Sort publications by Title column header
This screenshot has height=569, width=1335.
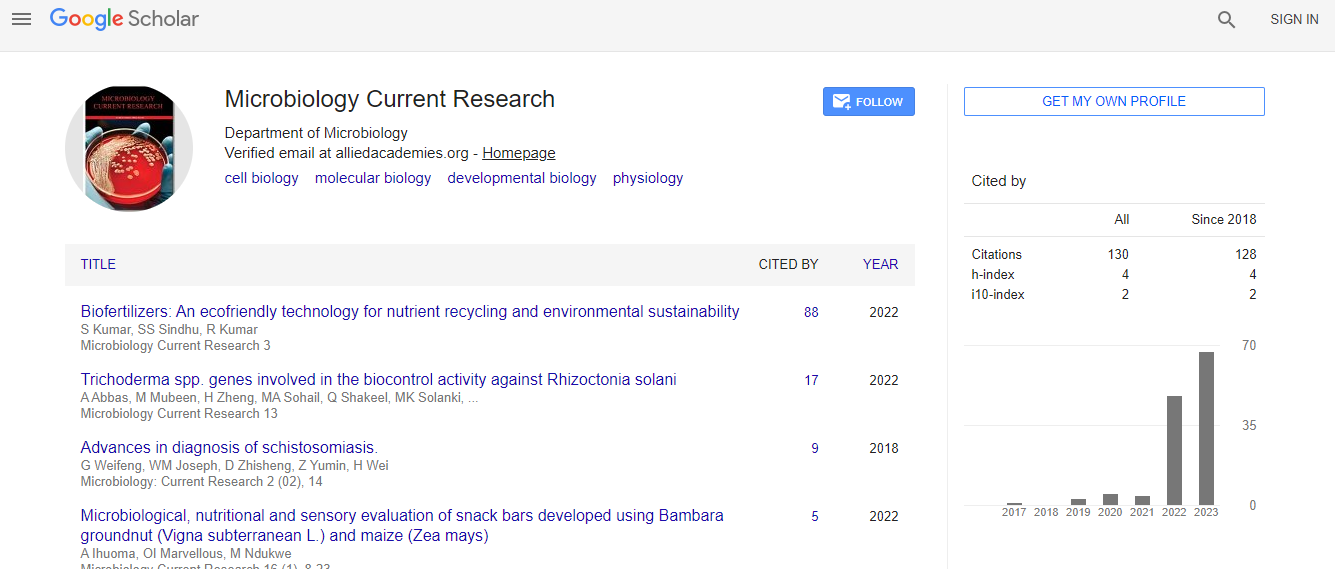tap(98, 265)
